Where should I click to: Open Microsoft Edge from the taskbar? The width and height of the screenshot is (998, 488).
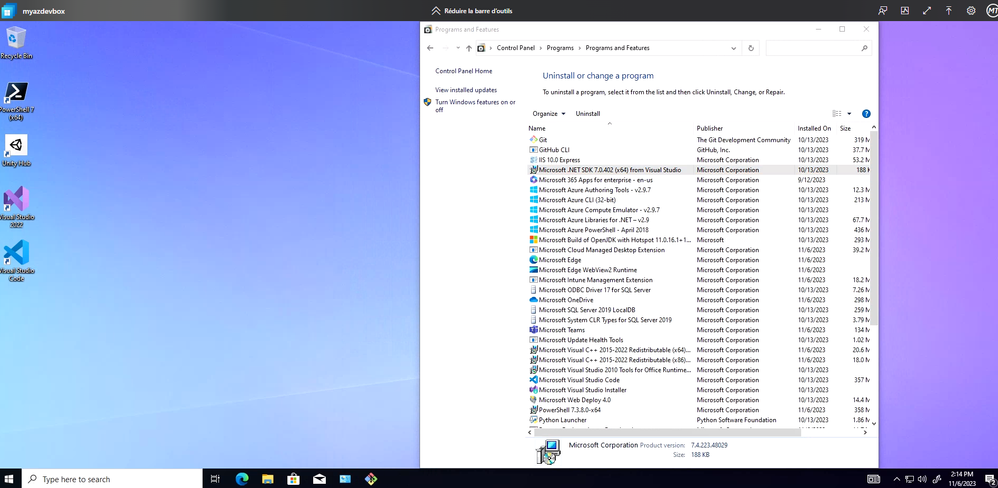click(241, 478)
